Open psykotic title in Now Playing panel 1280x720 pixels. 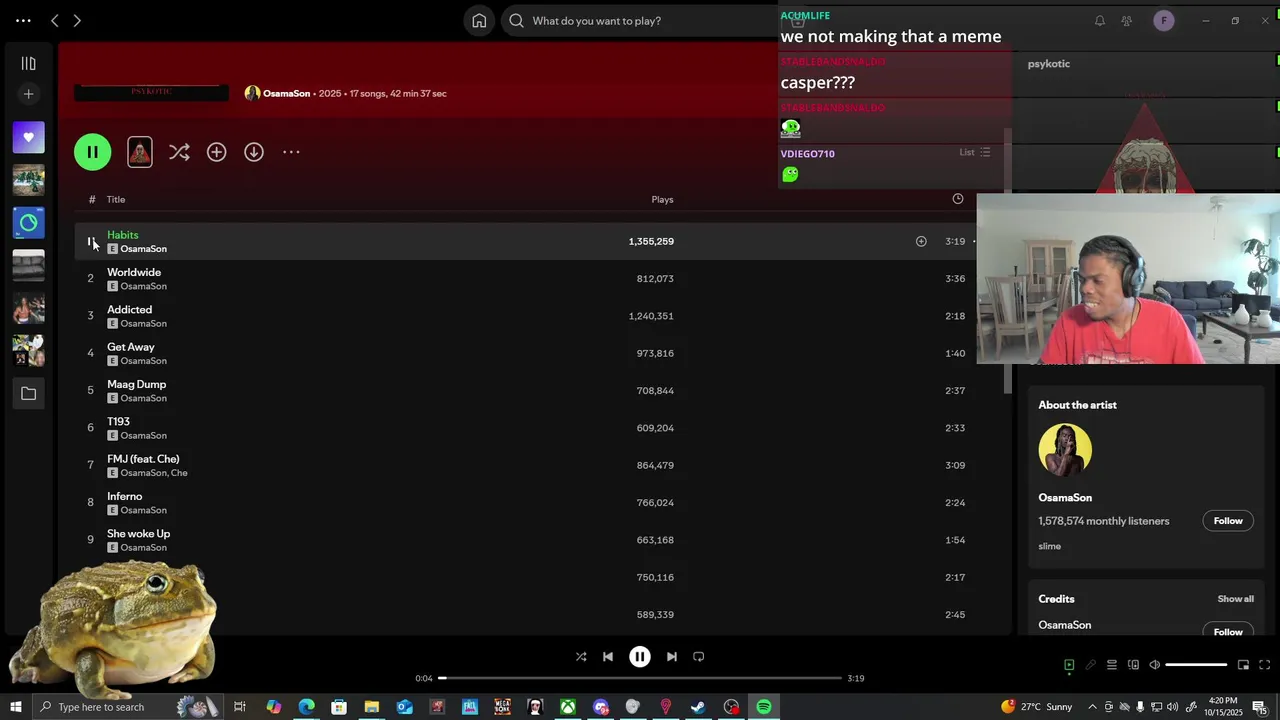pyautogui.click(x=1048, y=64)
